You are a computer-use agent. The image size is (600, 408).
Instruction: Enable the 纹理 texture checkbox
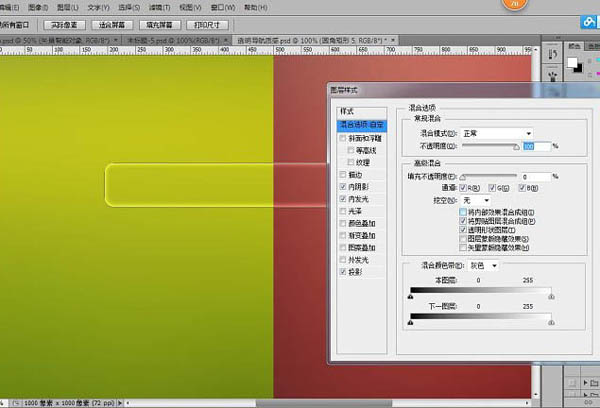pos(351,162)
